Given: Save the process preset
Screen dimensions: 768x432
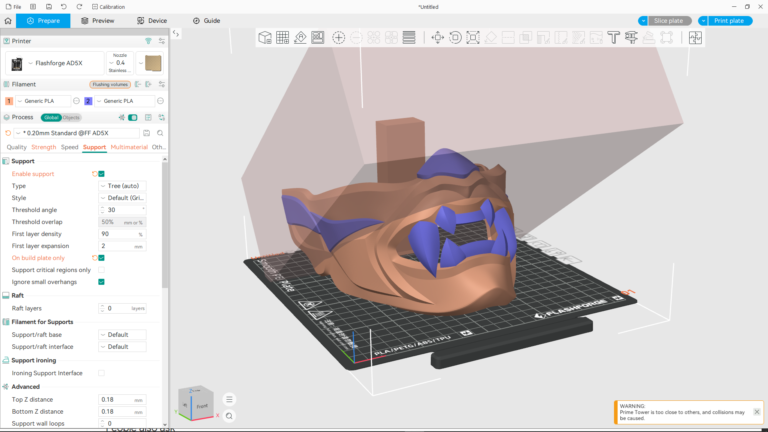Looking at the screenshot, I should (x=146, y=133).
